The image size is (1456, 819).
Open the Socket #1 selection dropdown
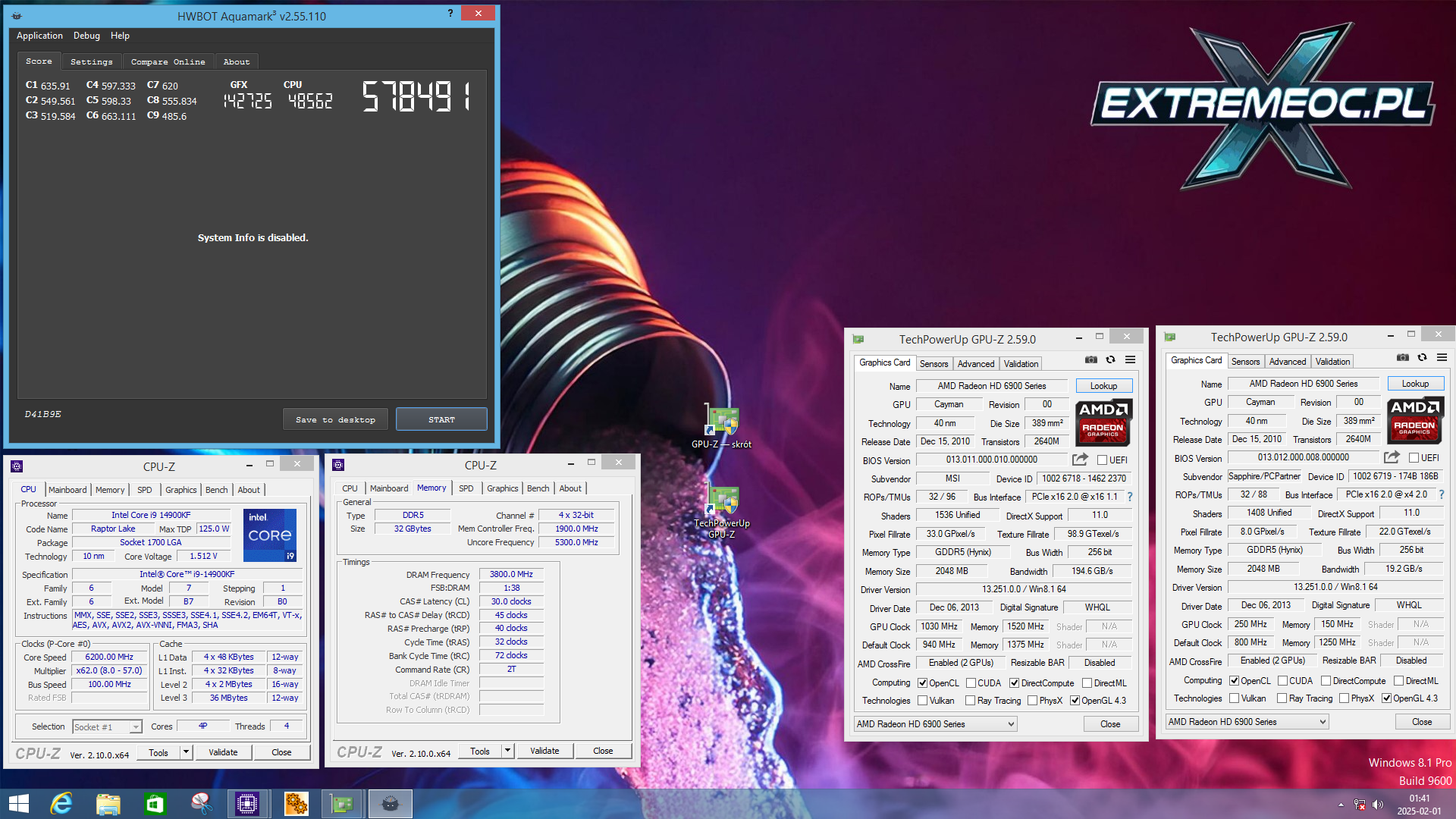click(x=107, y=727)
